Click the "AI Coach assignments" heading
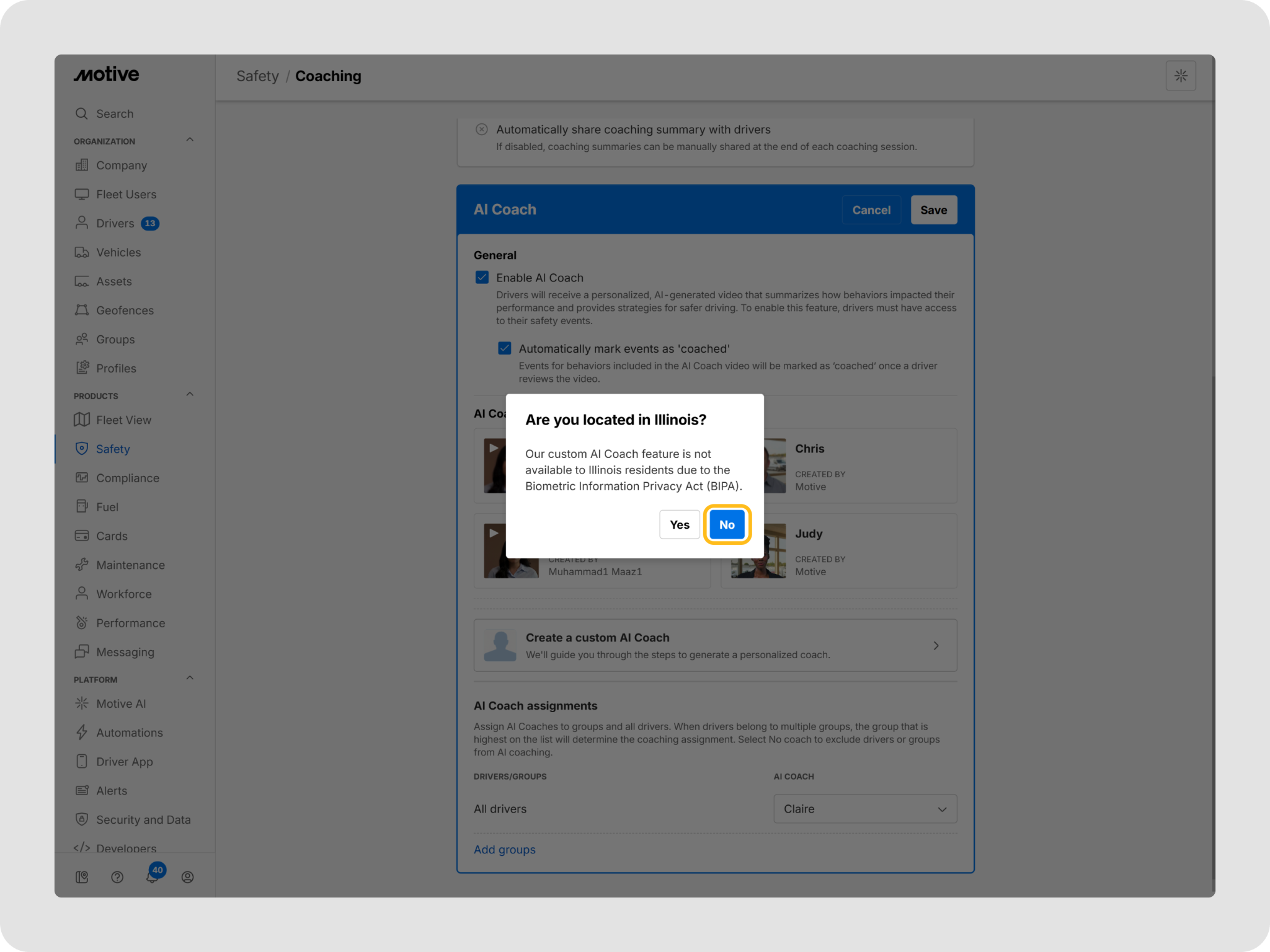 click(535, 705)
